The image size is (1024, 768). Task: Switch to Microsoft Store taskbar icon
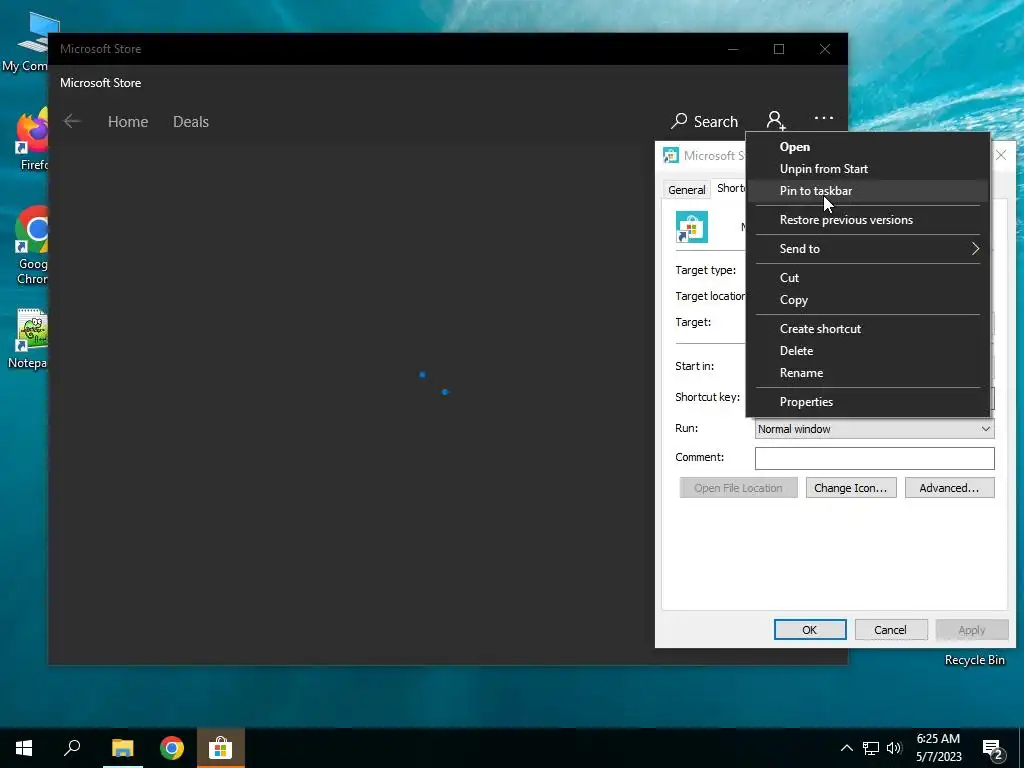tap(221, 748)
